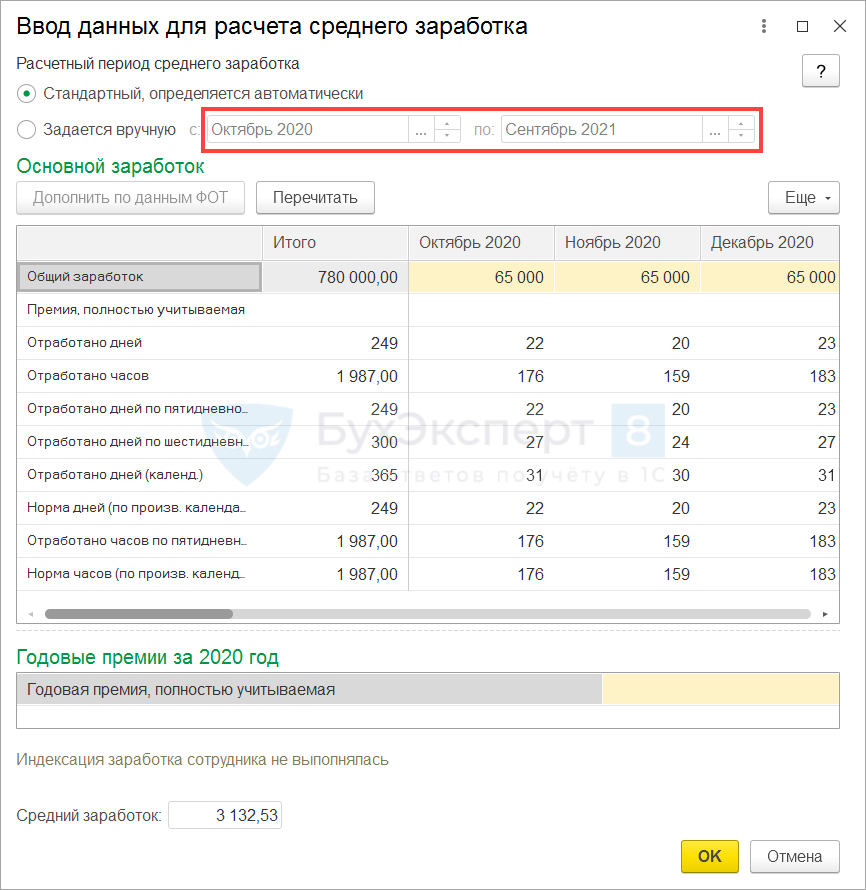
Task: Click the end period stepper arrows
Action: pyautogui.click(x=741, y=130)
